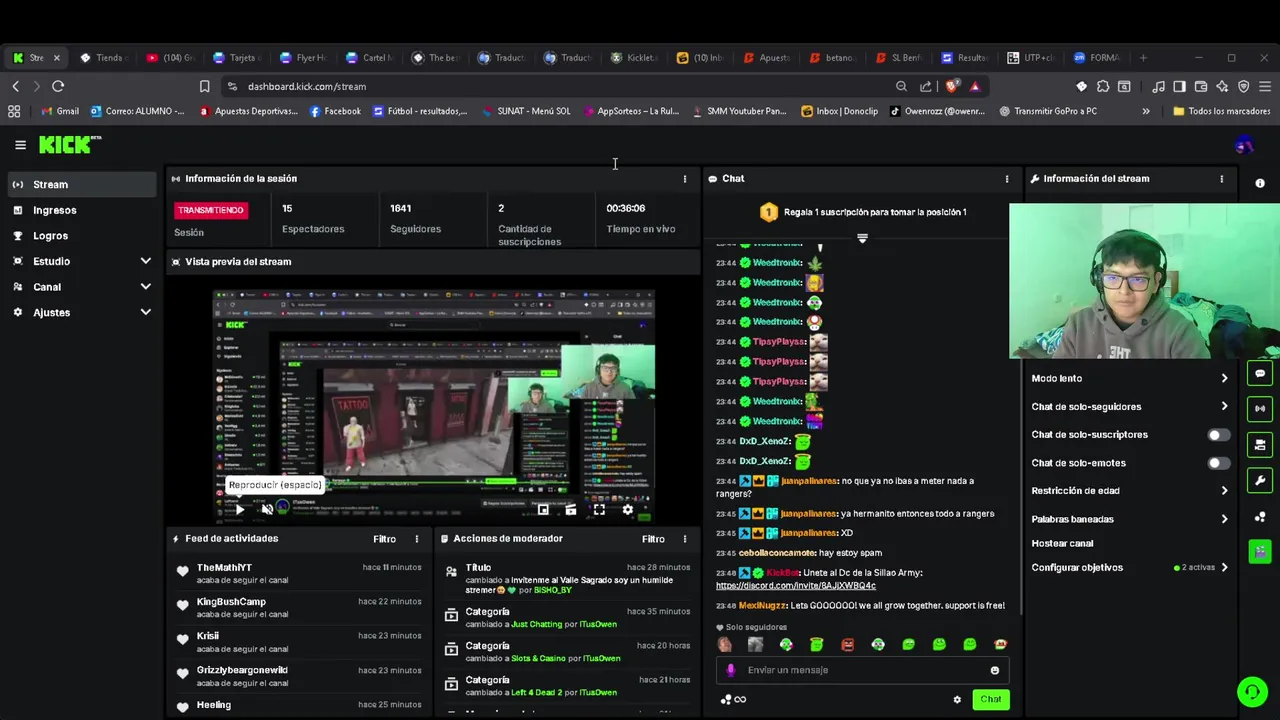Open Todos los marcadores folder
The width and height of the screenshot is (1280, 720).
[1221, 111]
